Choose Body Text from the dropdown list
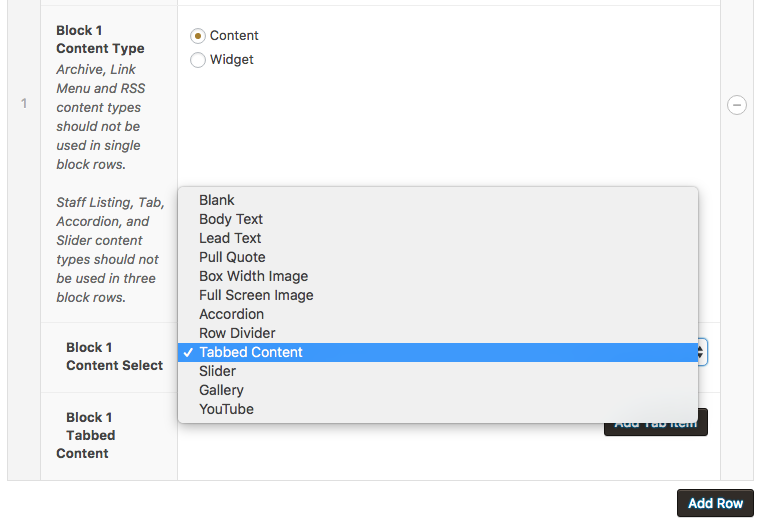Viewport: 759px width, 520px height. click(x=438, y=219)
